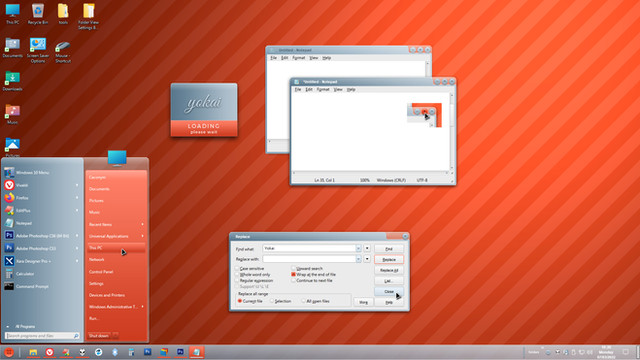The width and height of the screenshot is (640, 360).
Task: Select Current file replace range
Action: click(250, 301)
